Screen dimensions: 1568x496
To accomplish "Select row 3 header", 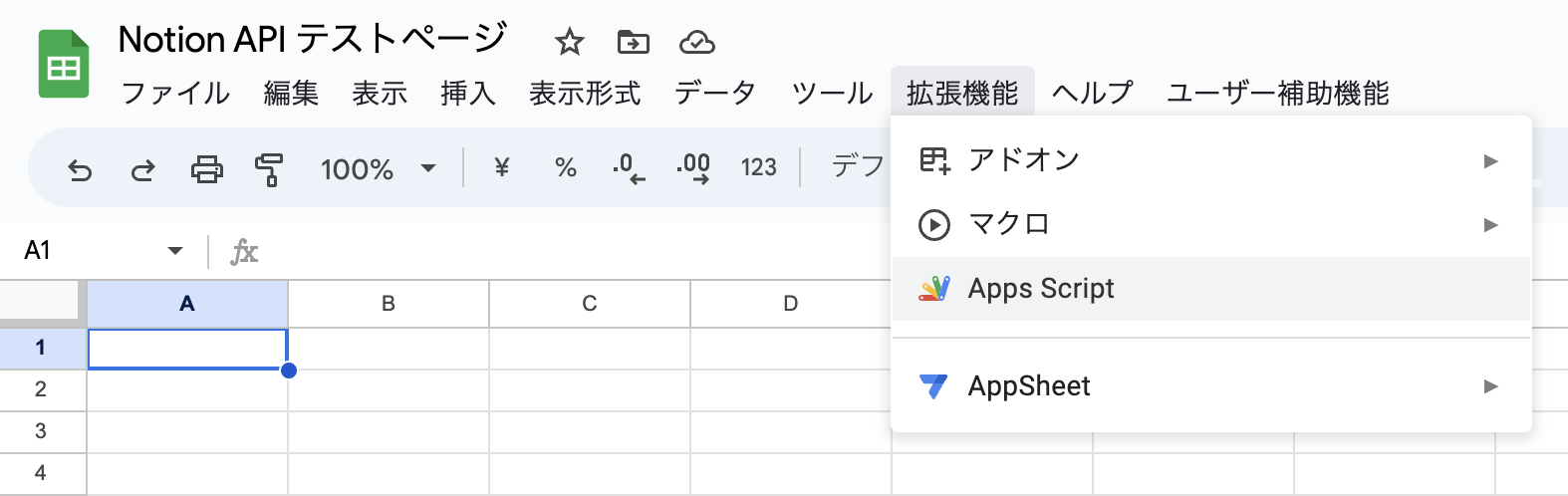I will [43, 431].
